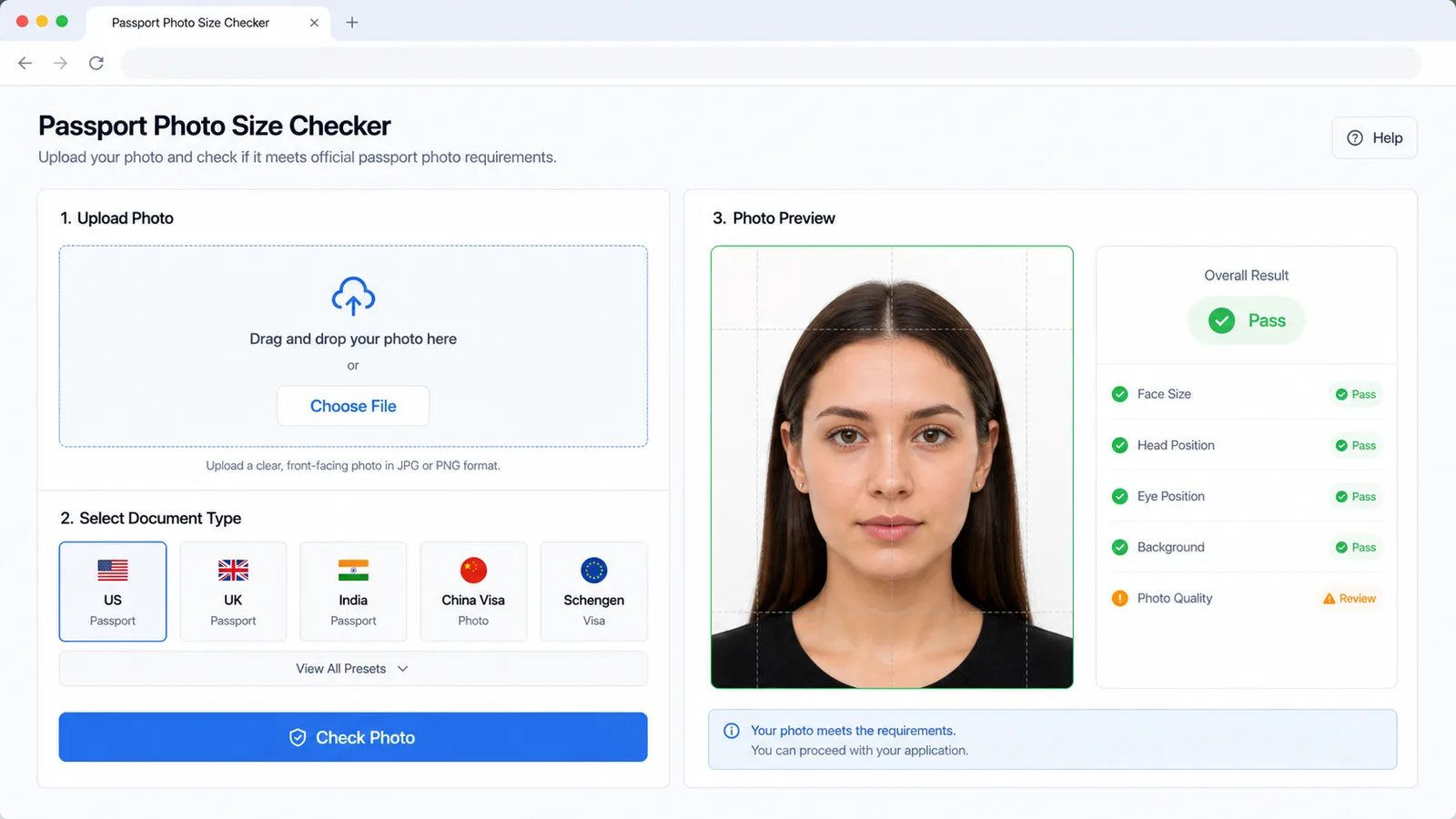Screen dimensions: 1456x819
Task: Expand the View All Presets chevron
Action: tap(403, 669)
